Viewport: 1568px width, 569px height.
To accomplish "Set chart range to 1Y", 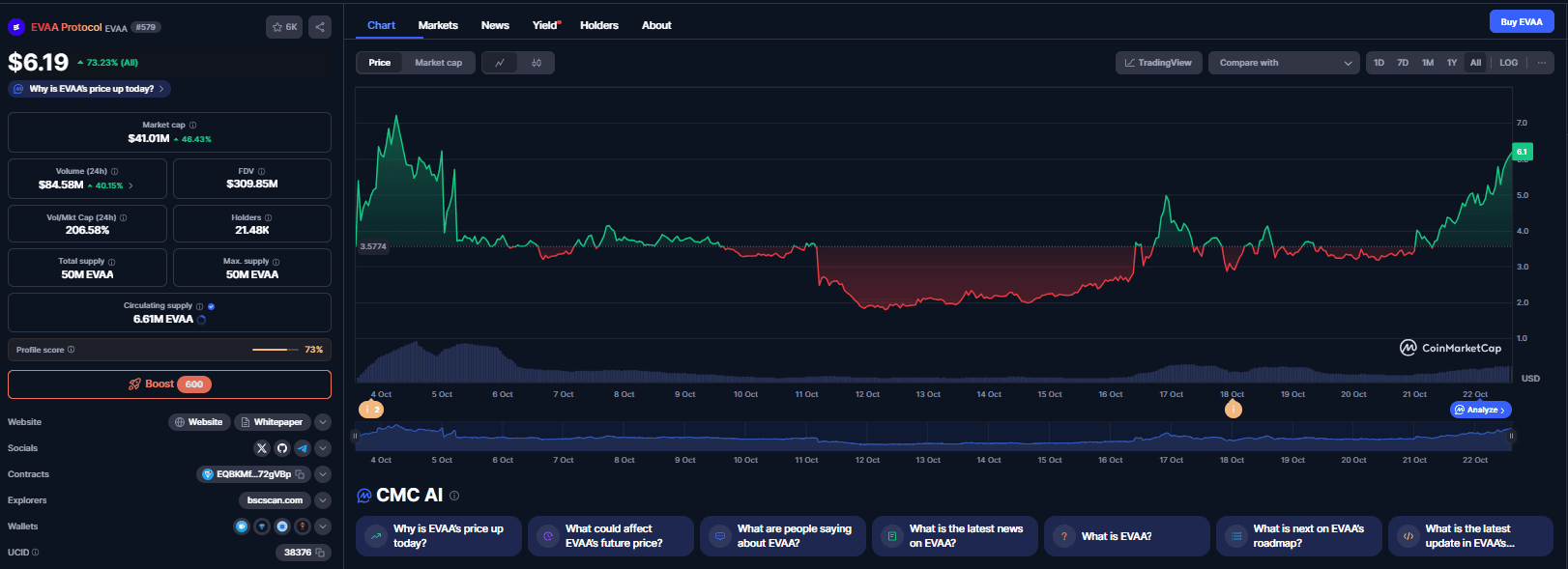I will click(x=1452, y=63).
